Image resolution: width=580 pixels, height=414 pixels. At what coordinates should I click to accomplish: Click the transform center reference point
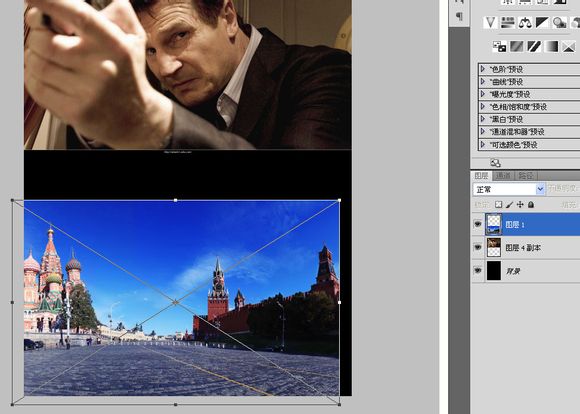tap(175, 302)
